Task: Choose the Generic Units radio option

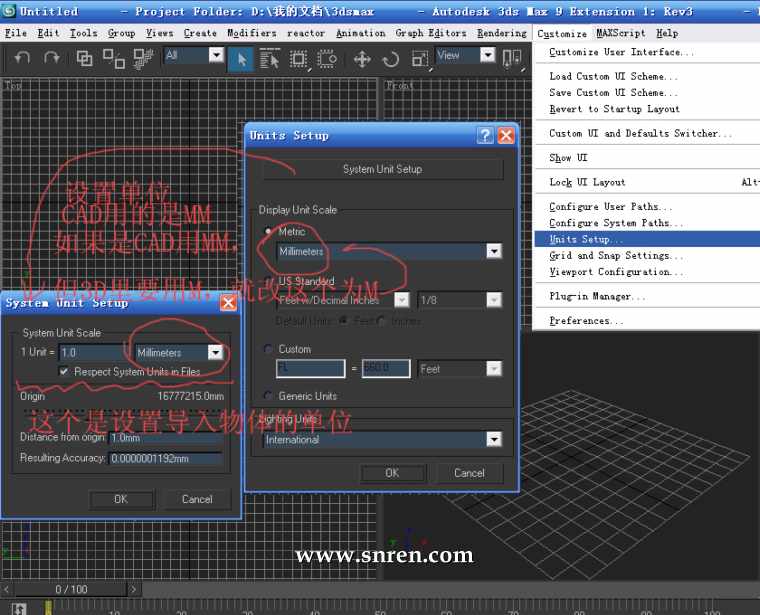Action: (x=267, y=396)
